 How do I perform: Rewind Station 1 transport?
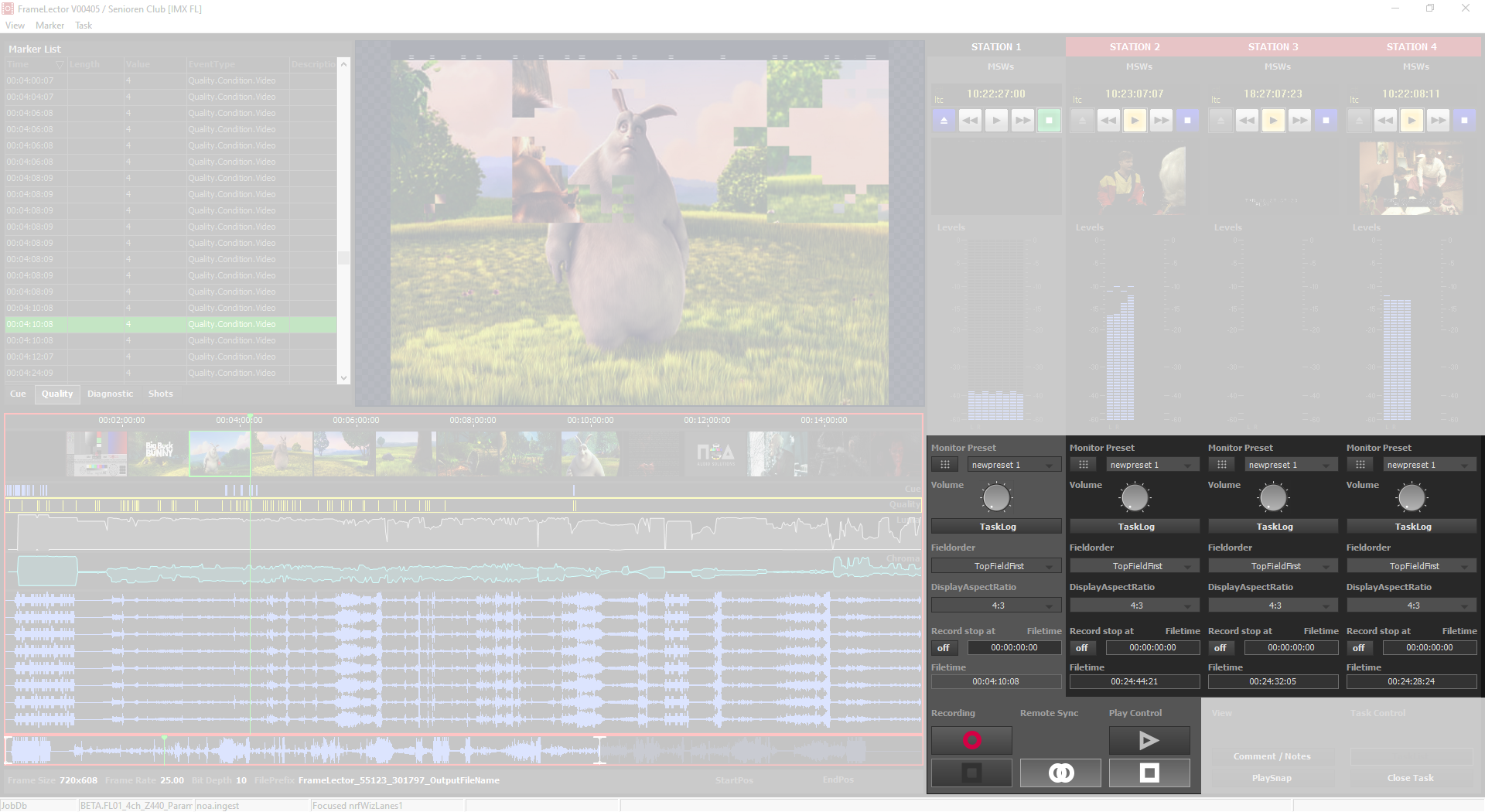(x=970, y=120)
